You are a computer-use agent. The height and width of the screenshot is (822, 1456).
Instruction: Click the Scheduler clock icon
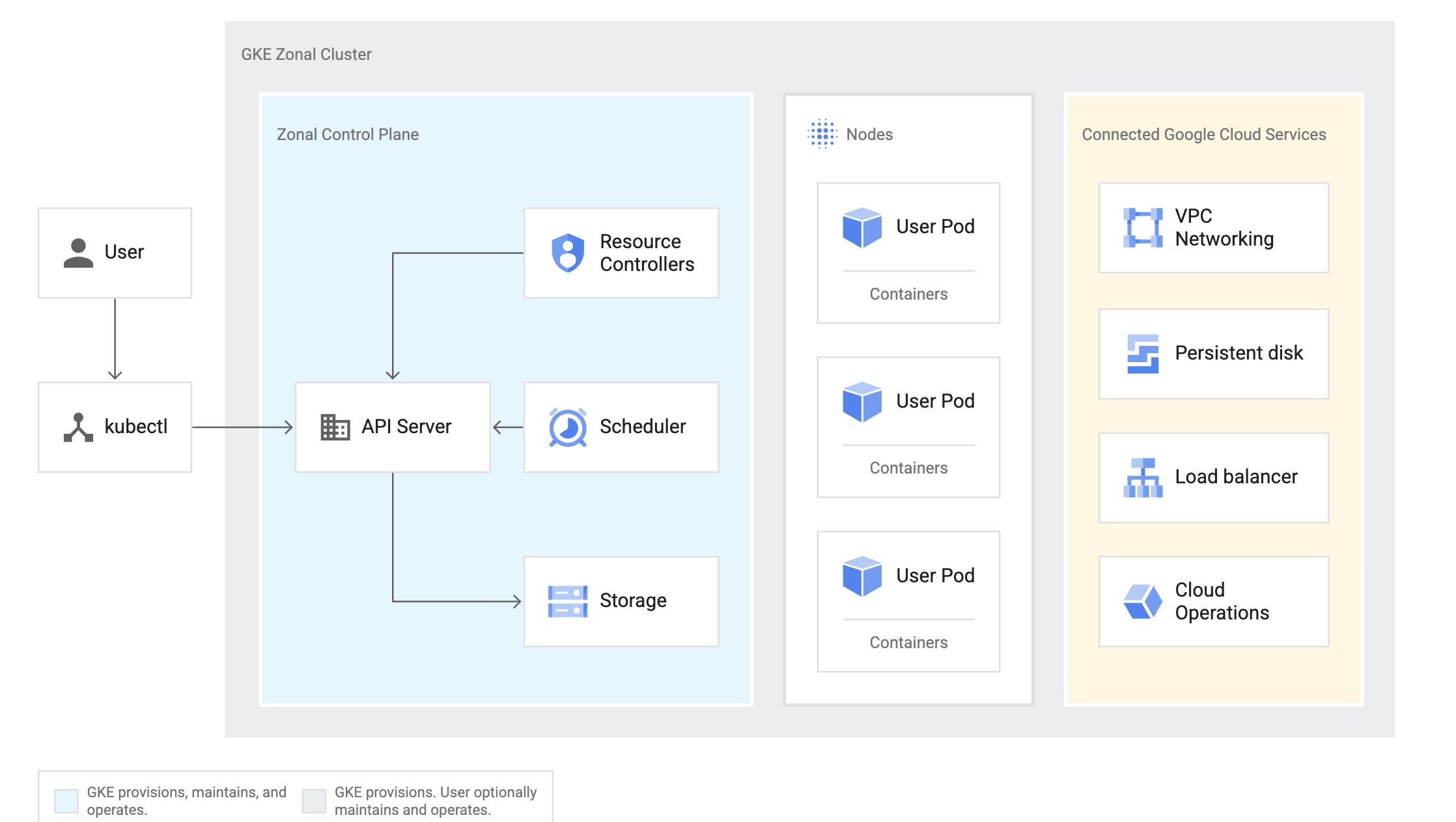568,427
